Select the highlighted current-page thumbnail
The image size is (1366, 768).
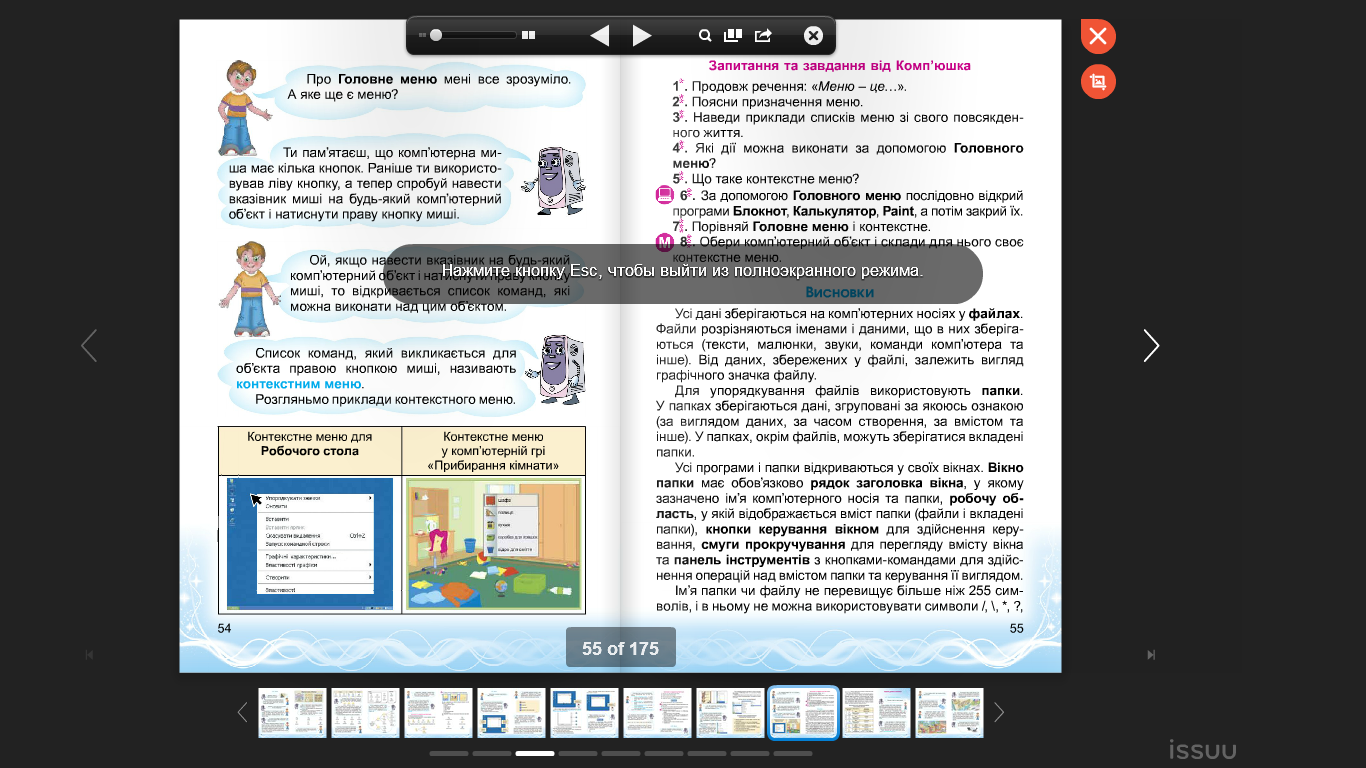(x=803, y=713)
